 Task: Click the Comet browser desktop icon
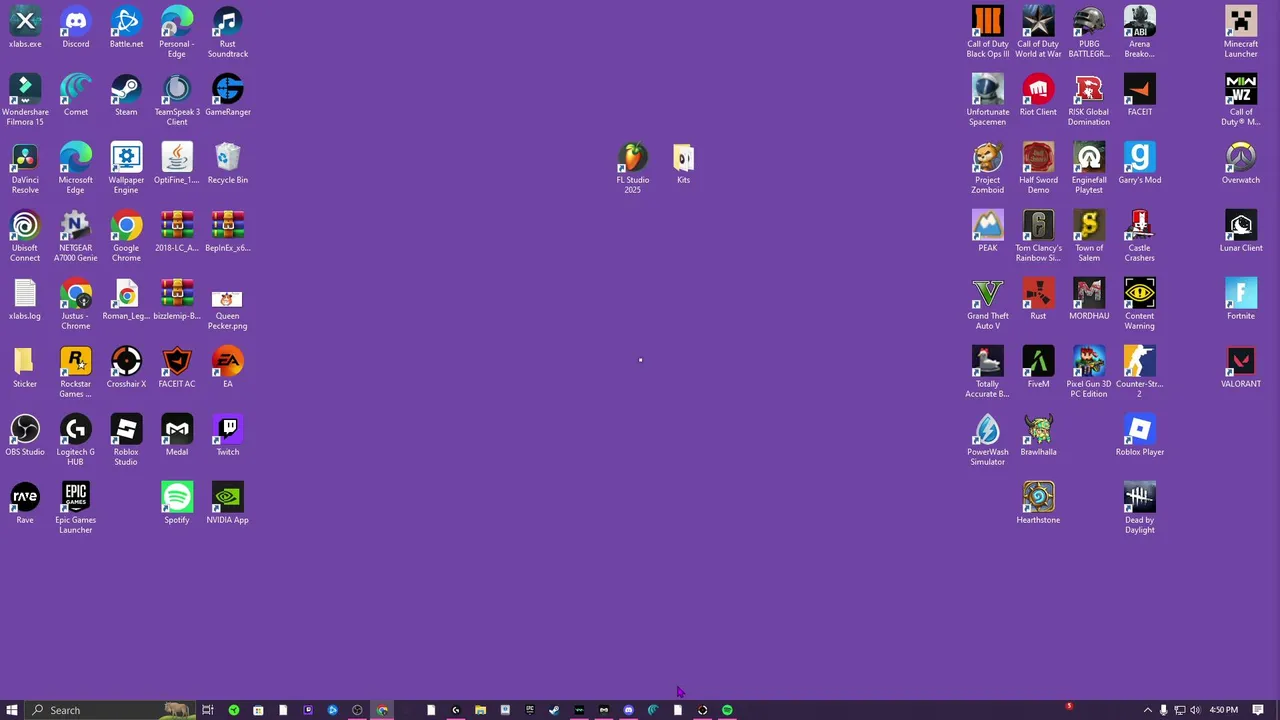(76, 95)
